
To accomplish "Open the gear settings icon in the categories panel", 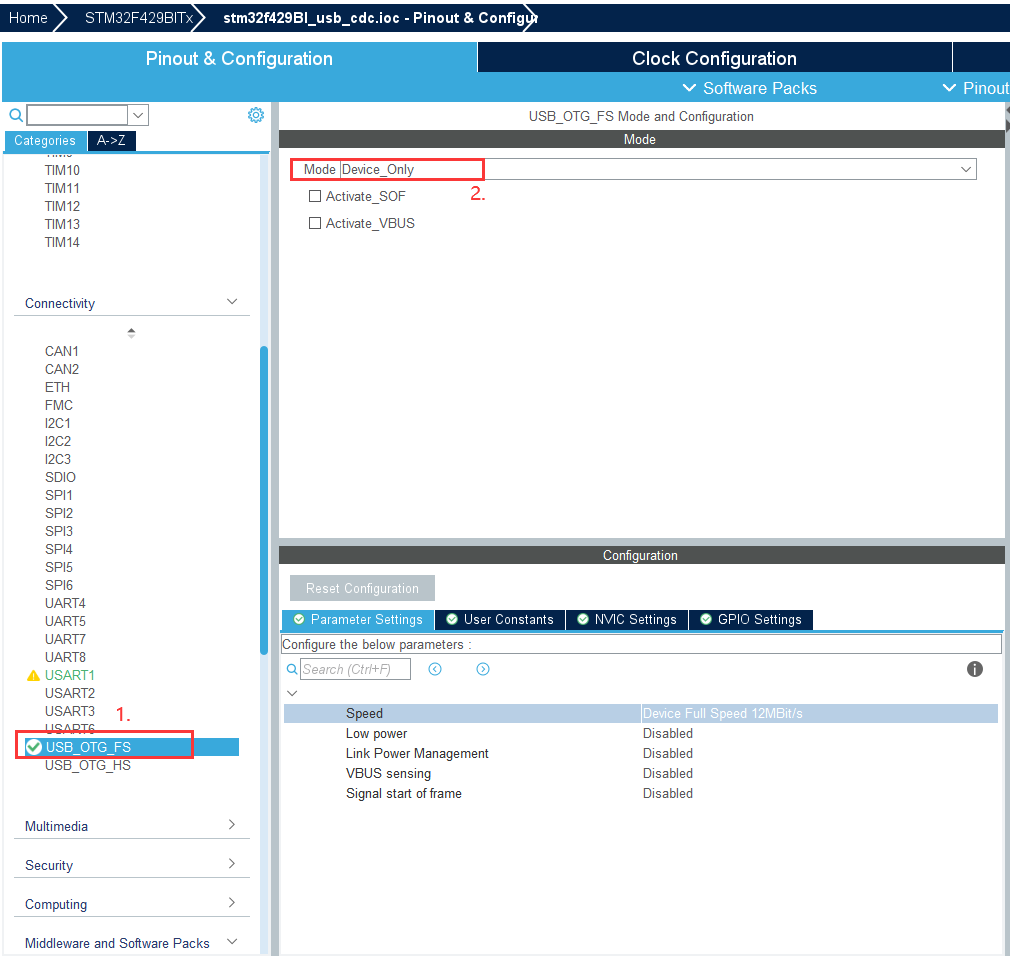I will tap(256, 115).
